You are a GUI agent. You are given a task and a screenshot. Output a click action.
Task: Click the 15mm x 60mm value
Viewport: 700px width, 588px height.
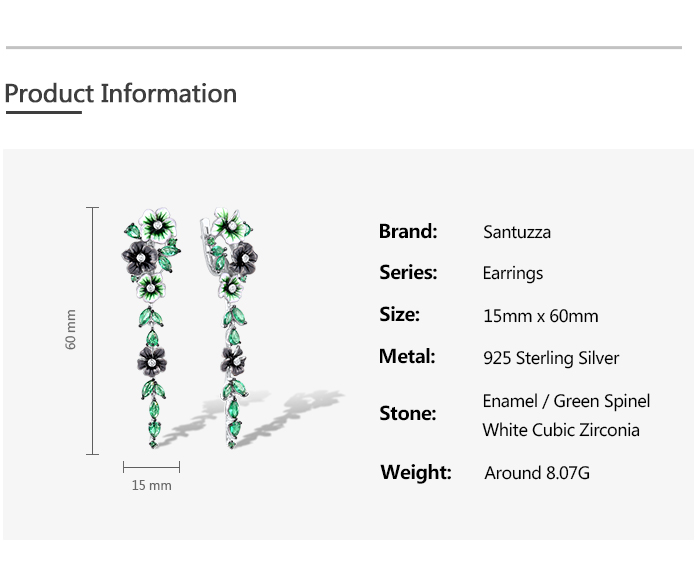tap(540, 316)
